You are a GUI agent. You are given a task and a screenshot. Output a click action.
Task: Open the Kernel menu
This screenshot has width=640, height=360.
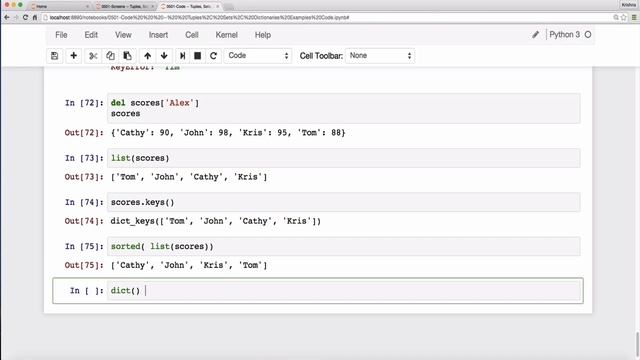[227, 35]
